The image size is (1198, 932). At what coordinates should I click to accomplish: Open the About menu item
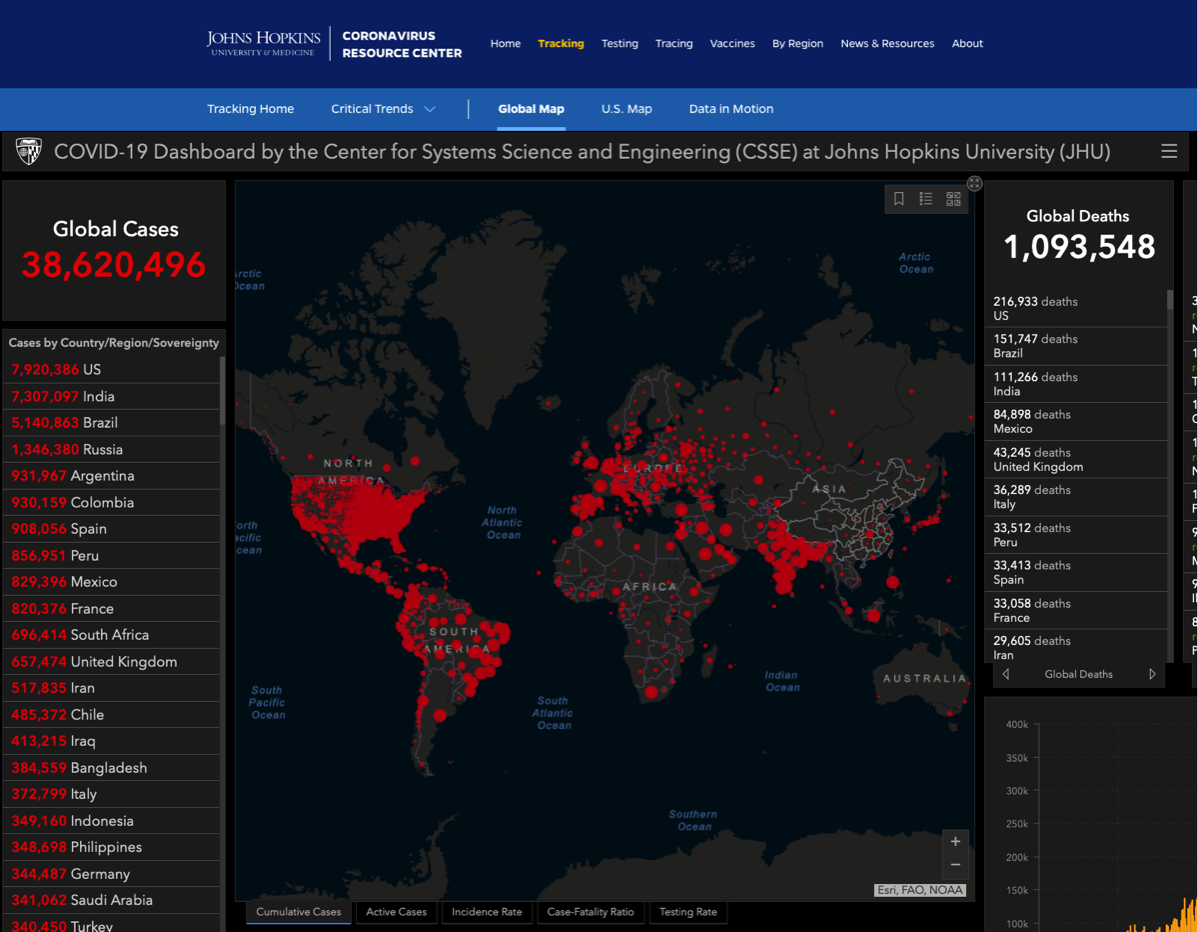pyautogui.click(x=967, y=44)
